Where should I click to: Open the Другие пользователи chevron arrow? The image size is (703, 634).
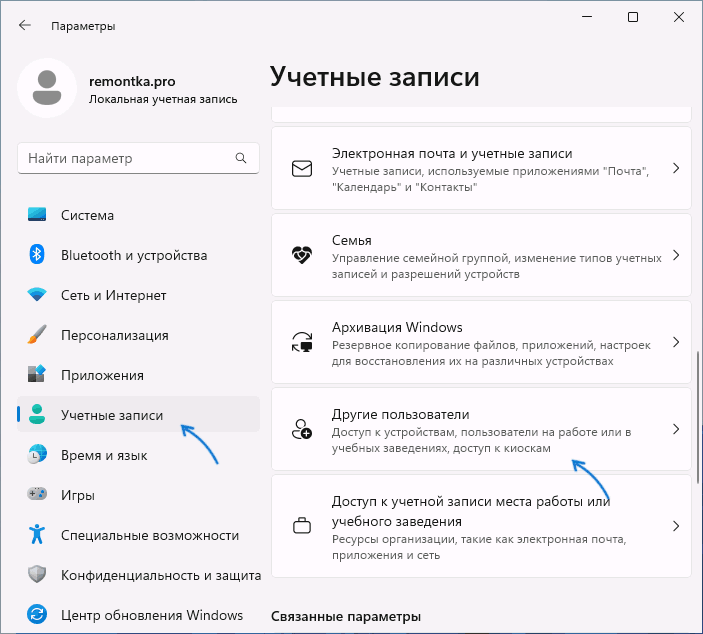676,429
